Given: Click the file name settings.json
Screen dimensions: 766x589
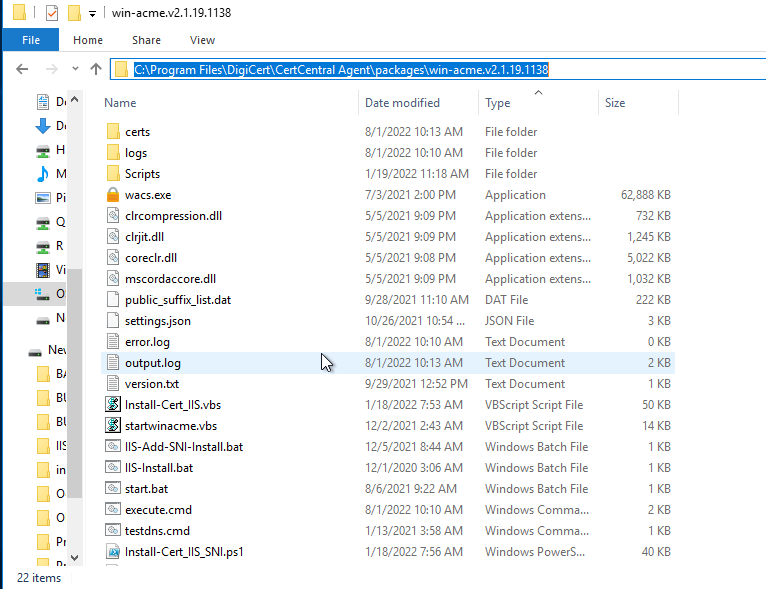Looking at the screenshot, I should coord(158,321).
